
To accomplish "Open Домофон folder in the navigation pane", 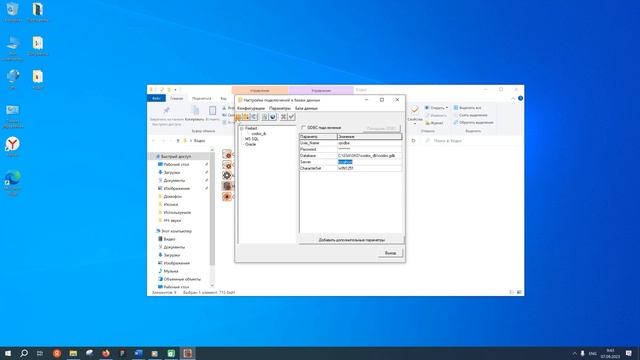I will point(172,196).
